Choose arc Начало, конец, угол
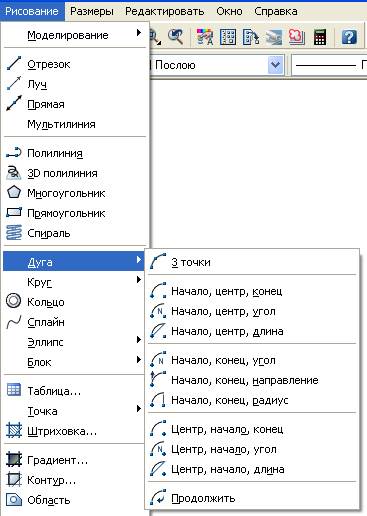The width and height of the screenshot is (367, 516). tap(252, 360)
